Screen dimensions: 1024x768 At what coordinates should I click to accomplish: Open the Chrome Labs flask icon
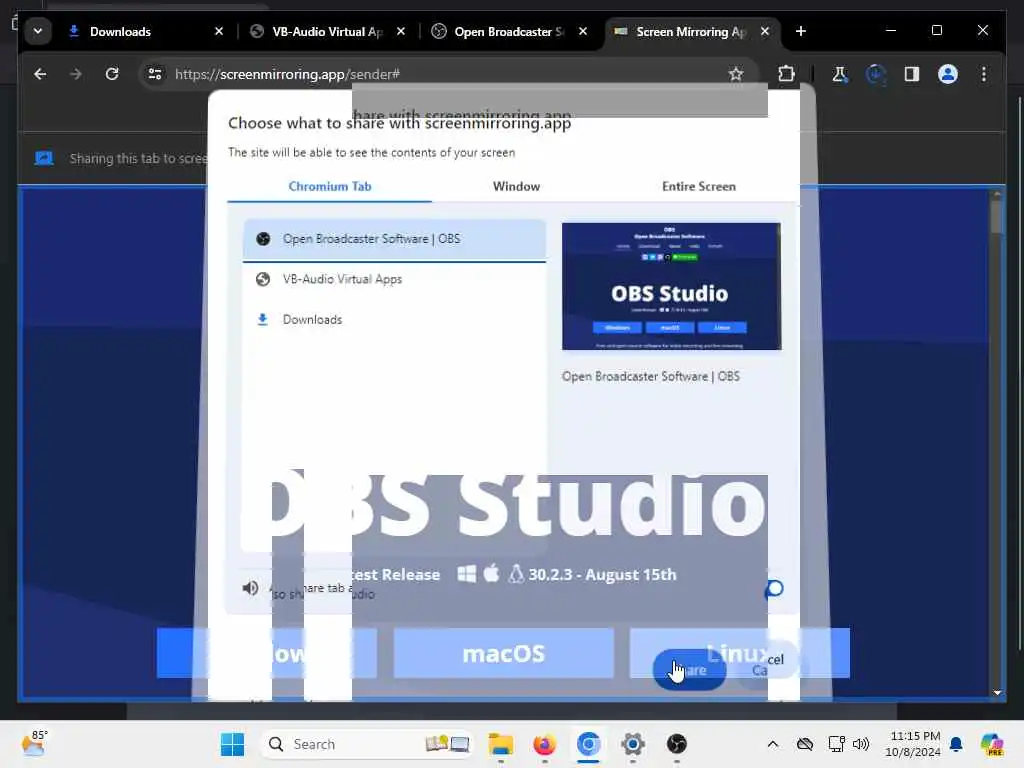click(840, 74)
